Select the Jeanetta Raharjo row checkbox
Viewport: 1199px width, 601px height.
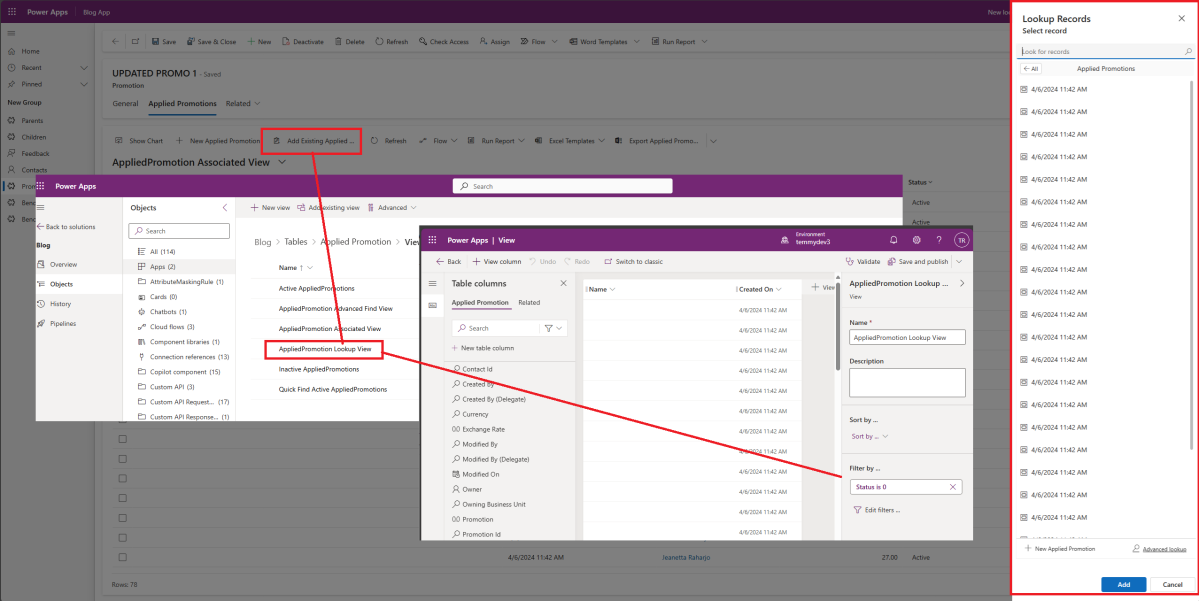tap(122, 557)
